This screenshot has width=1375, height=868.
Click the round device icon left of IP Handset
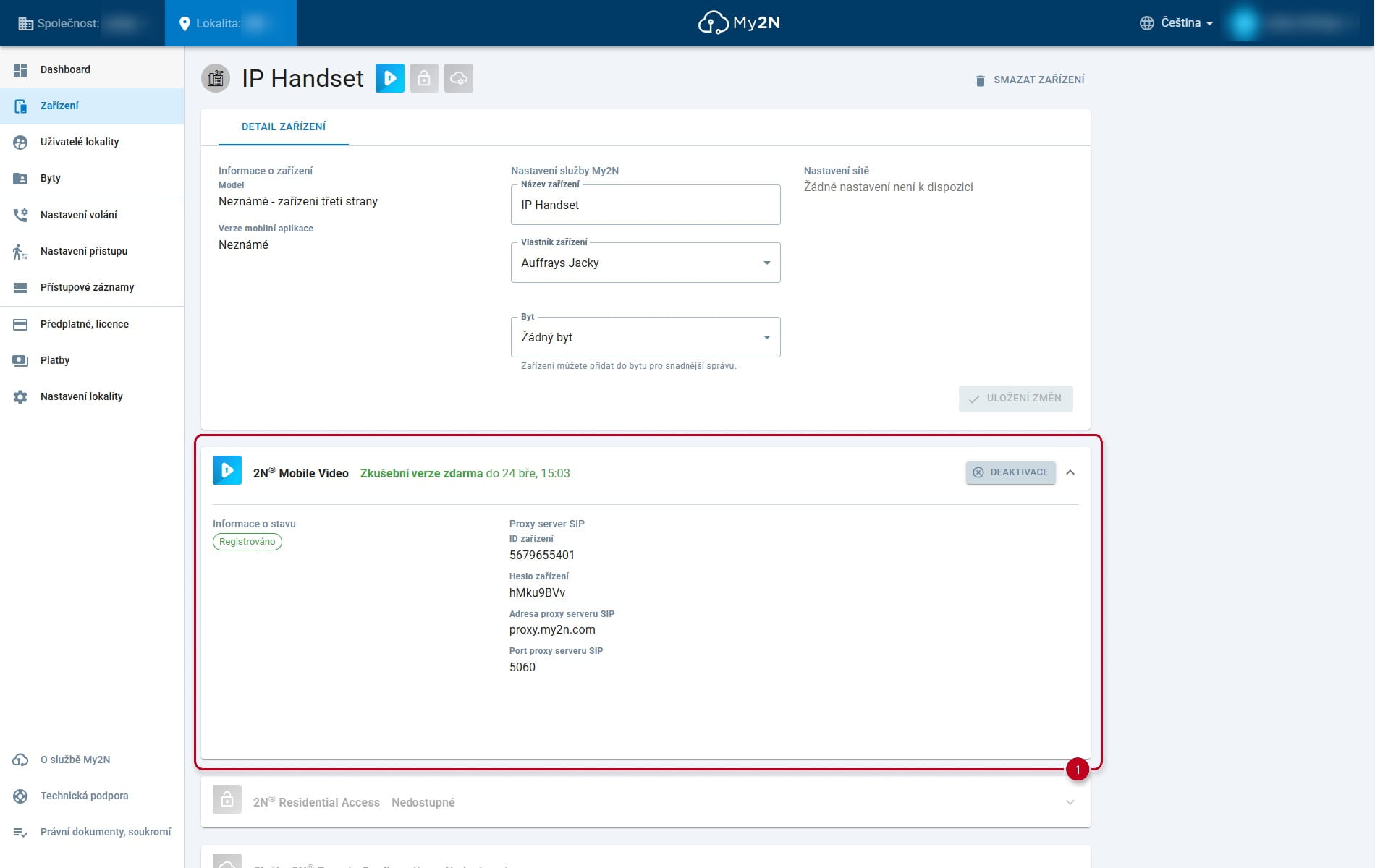pos(216,78)
